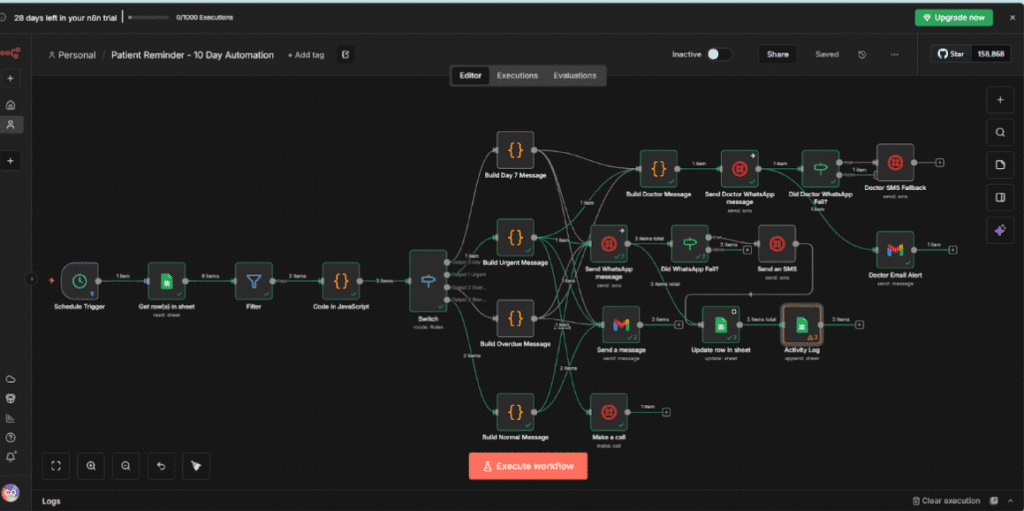Add node after Activity Log output
This screenshot has height=511, width=1024.
859,325
